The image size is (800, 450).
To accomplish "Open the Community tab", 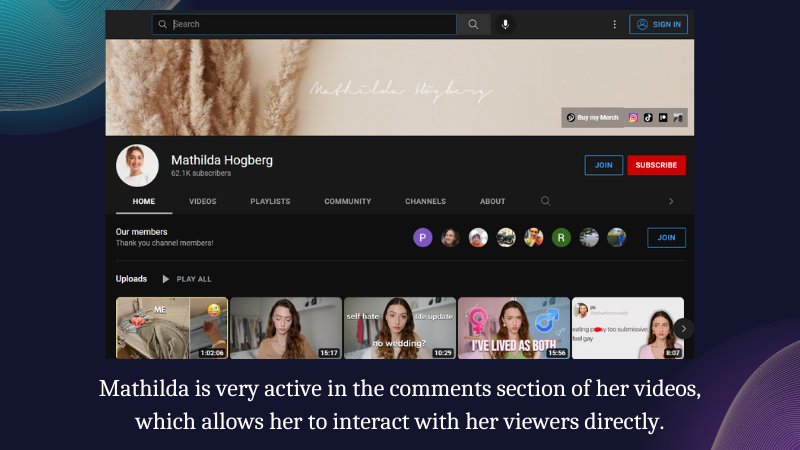I will [348, 201].
